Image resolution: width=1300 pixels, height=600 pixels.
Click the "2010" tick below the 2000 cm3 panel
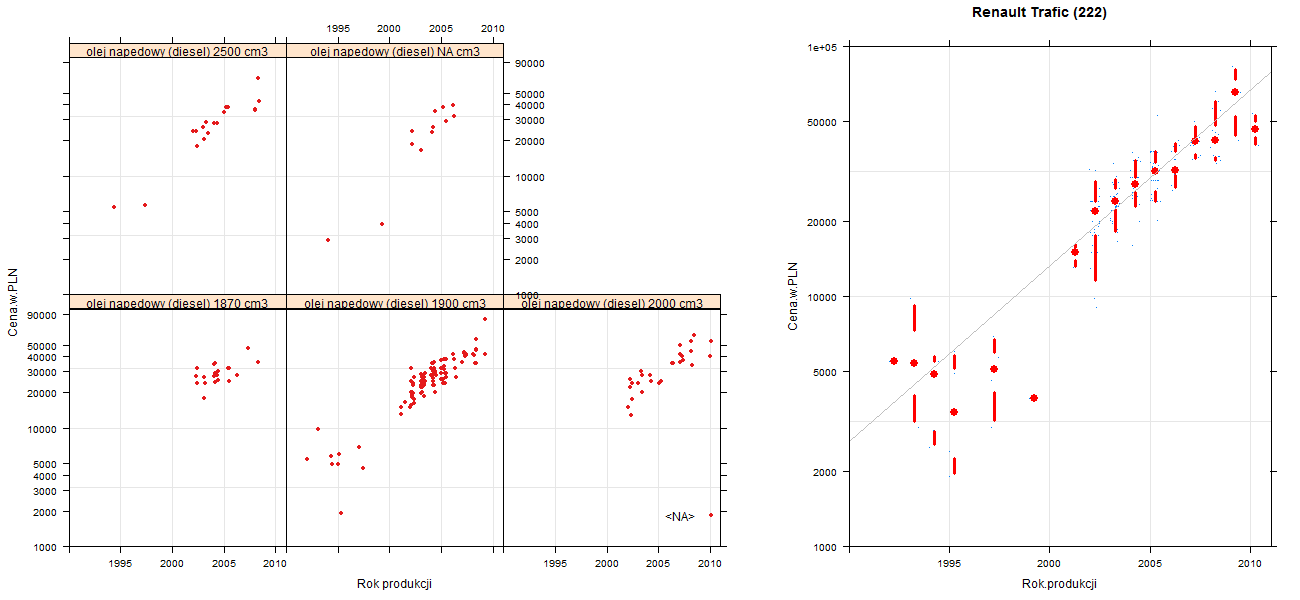tap(710, 564)
